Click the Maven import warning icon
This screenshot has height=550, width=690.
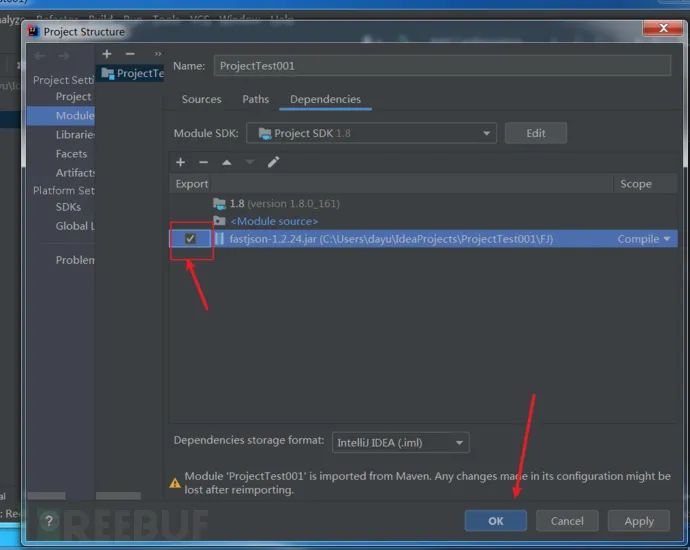click(175, 483)
